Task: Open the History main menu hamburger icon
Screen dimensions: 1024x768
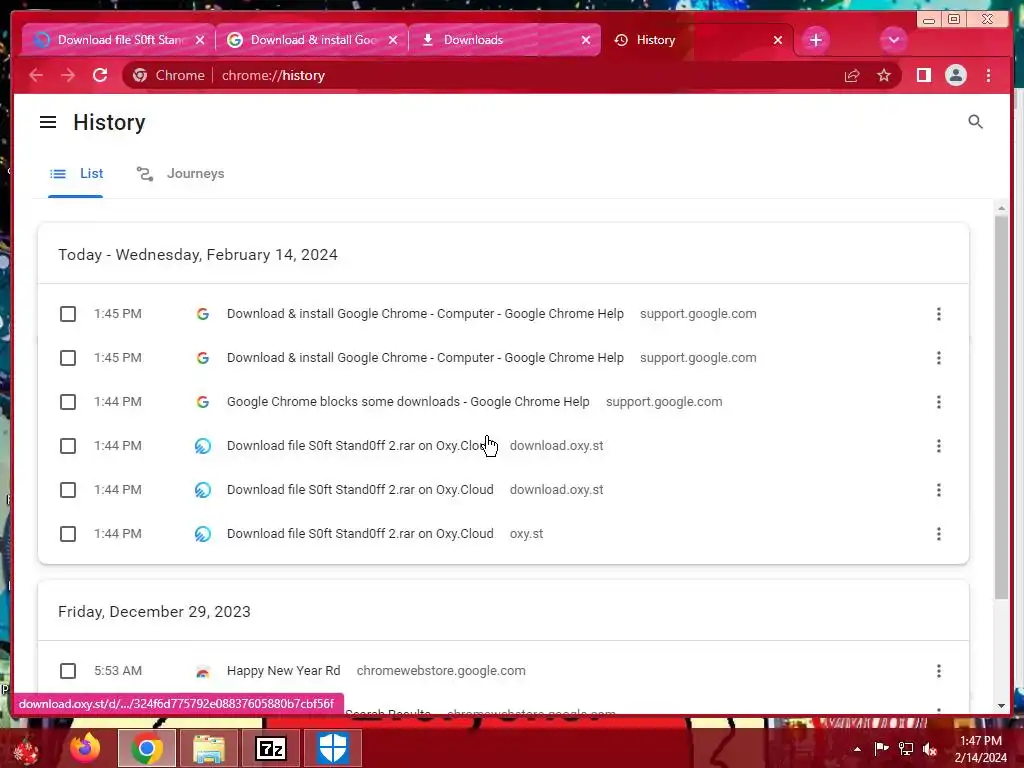Action: [48, 122]
